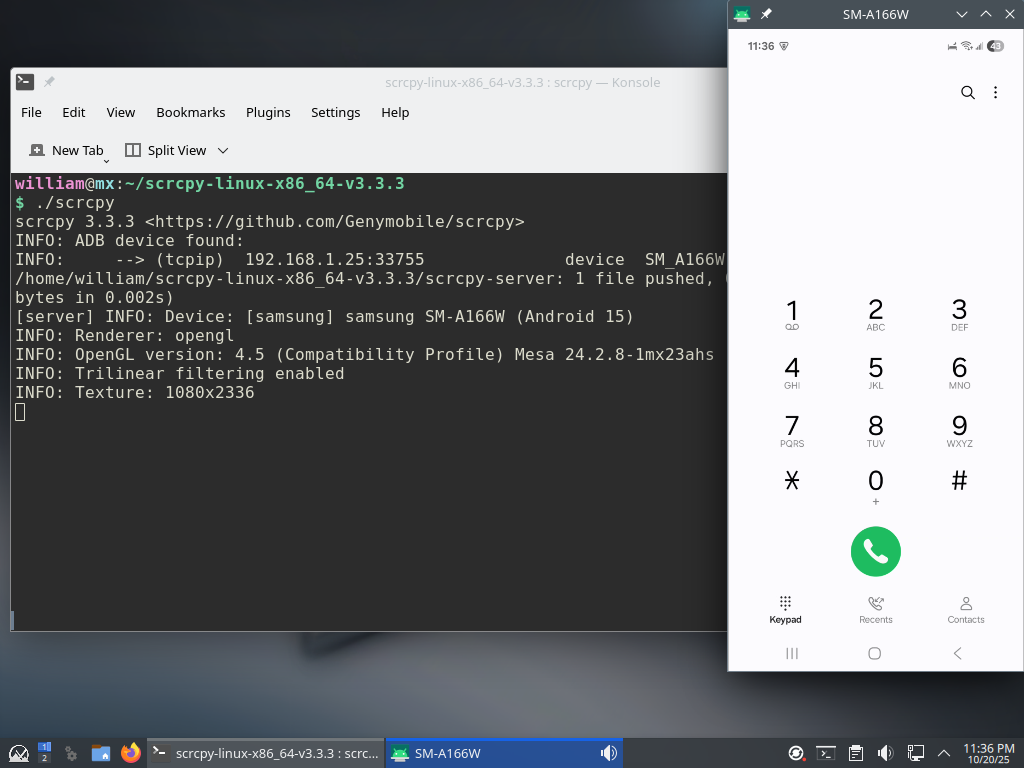The image size is (1024, 768).
Task: Open the Bookmarks menu
Action: pyautogui.click(x=190, y=112)
